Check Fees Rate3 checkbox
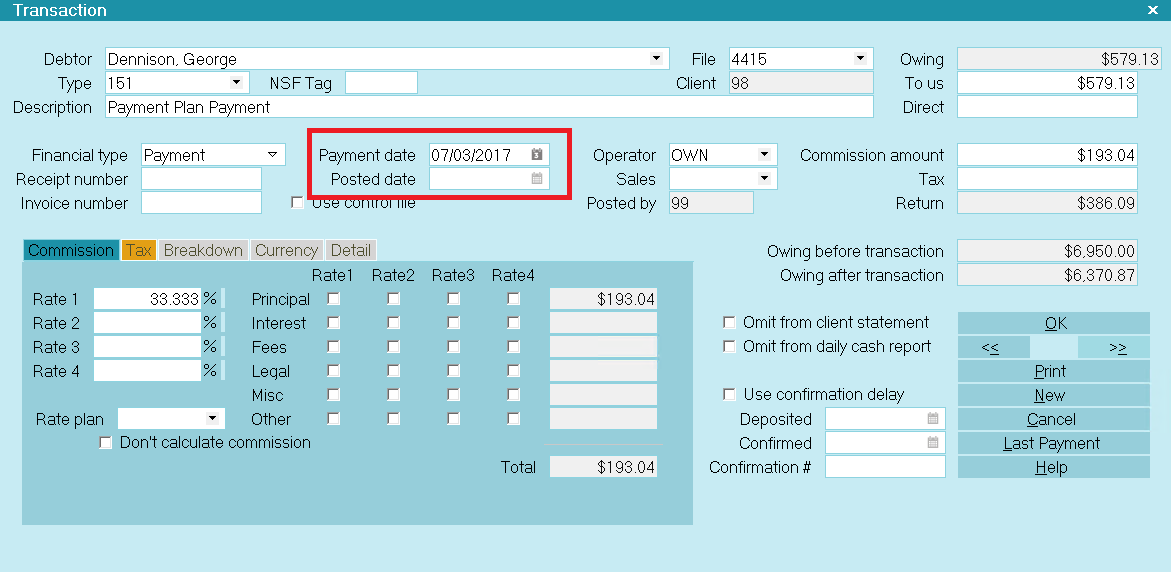The height and width of the screenshot is (572, 1171). coord(453,346)
